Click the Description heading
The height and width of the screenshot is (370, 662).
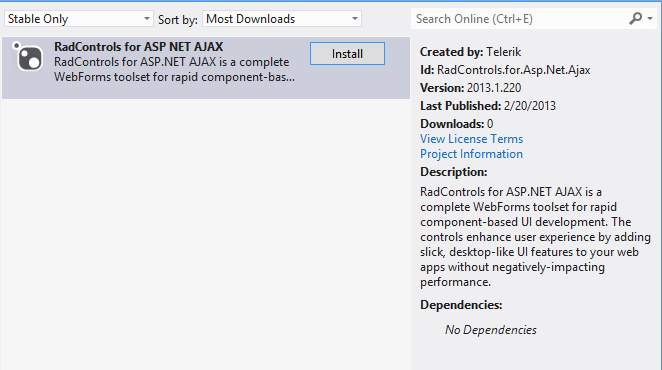[453, 172]
